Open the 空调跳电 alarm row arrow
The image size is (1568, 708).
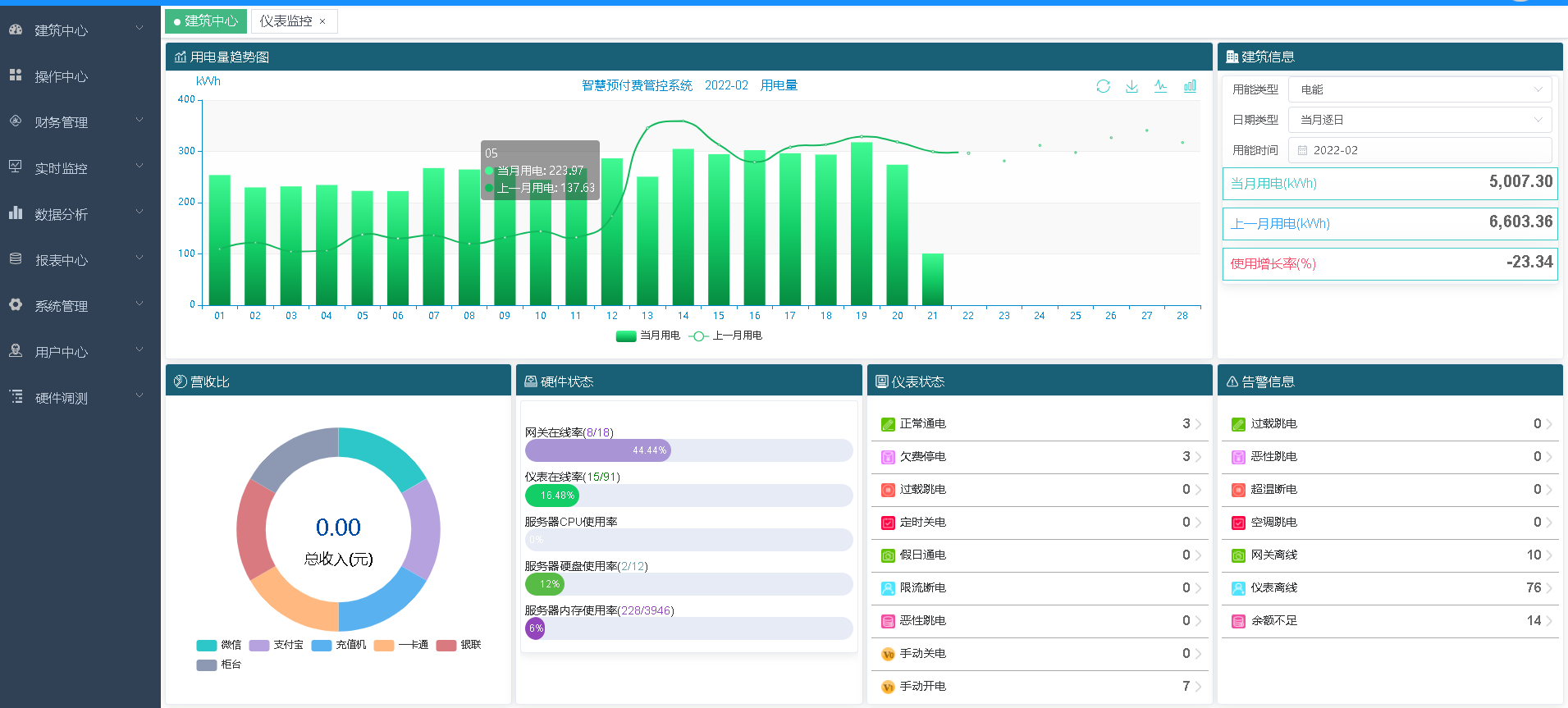pyautogui.click(x=1549, y=523)
